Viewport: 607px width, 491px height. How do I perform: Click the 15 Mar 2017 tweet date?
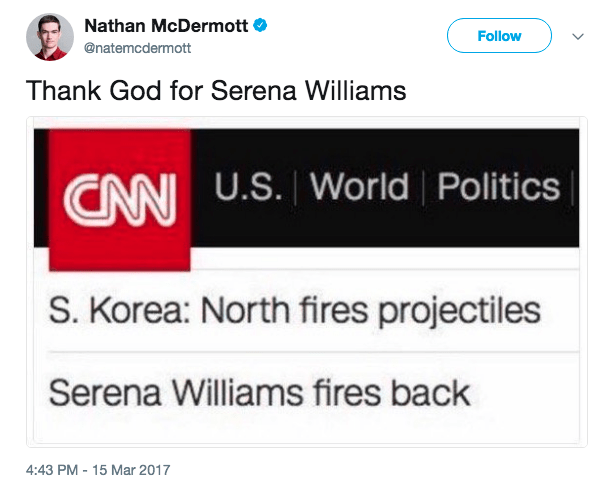[x=135, y=468]
